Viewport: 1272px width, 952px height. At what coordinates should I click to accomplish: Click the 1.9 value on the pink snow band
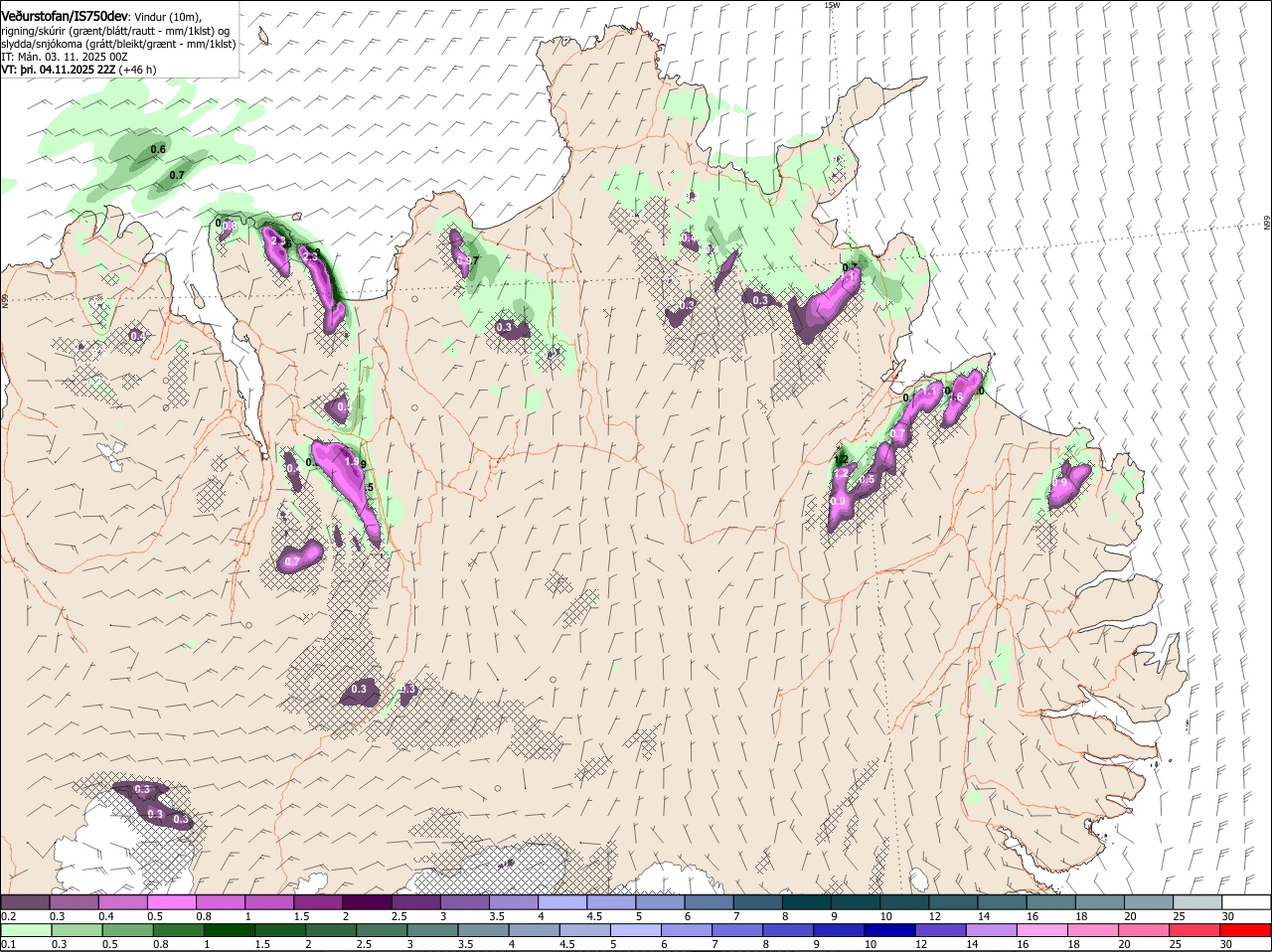(x=352, y=461)
